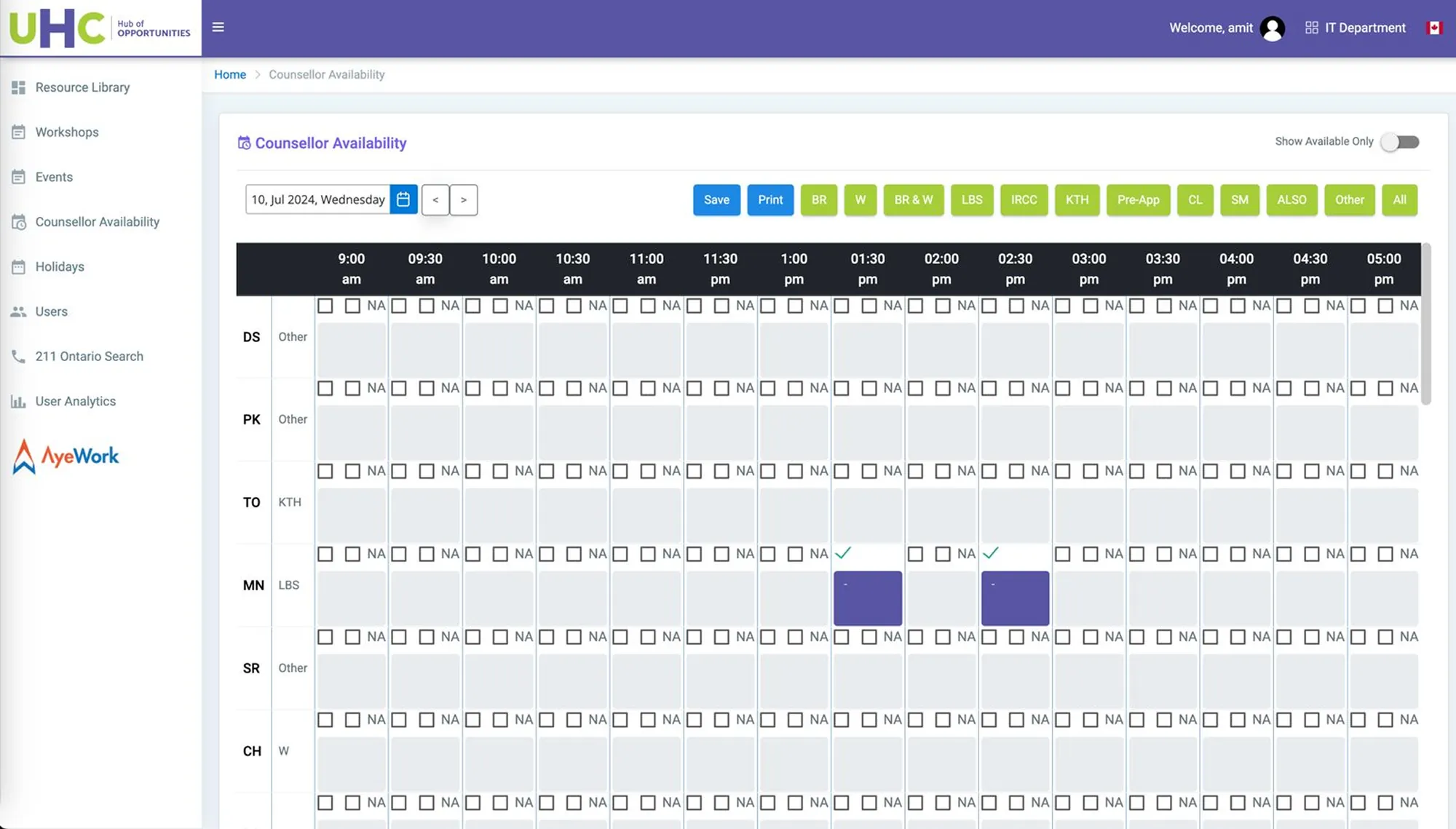Click MN's green checkmark at 01:30 pm
The image size is (1456, 829).
coord(843,553)
